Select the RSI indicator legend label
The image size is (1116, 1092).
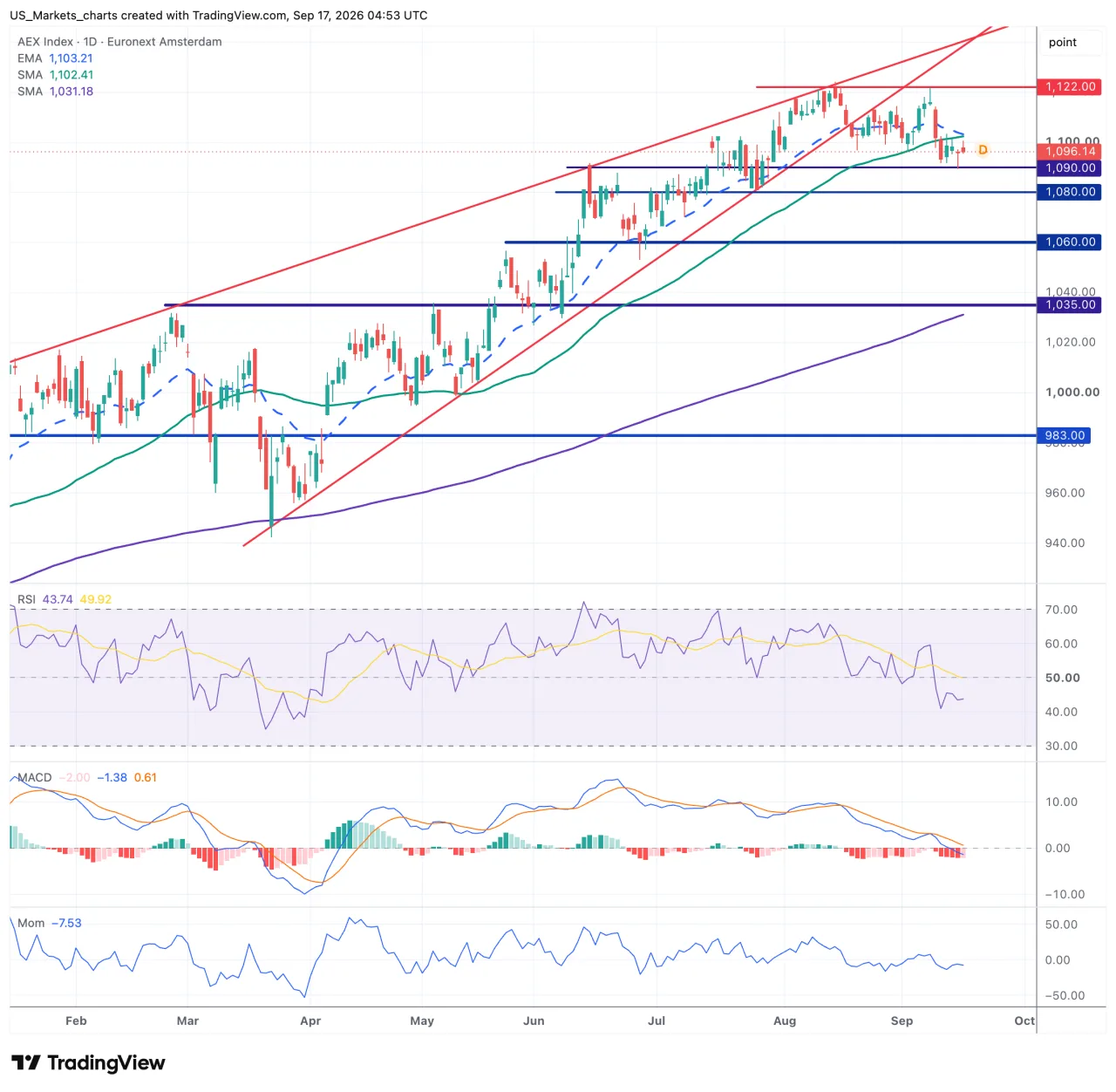click(27, 599)
